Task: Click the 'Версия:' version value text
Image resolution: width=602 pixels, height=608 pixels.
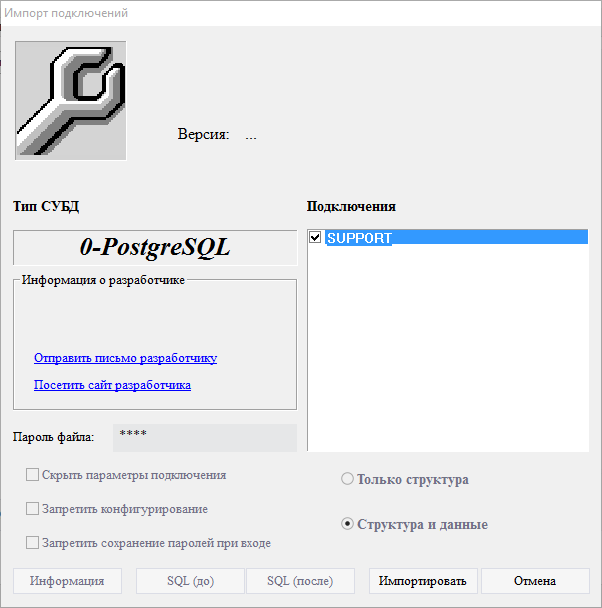Action: click(251, 135)
